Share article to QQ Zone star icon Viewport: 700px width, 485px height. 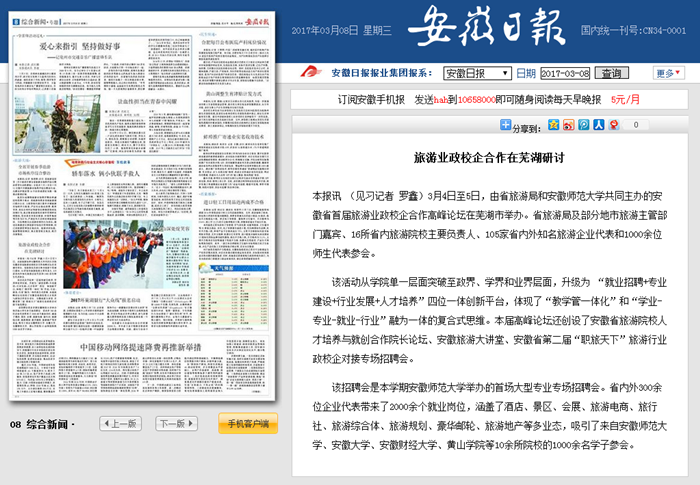coord(554,125)
